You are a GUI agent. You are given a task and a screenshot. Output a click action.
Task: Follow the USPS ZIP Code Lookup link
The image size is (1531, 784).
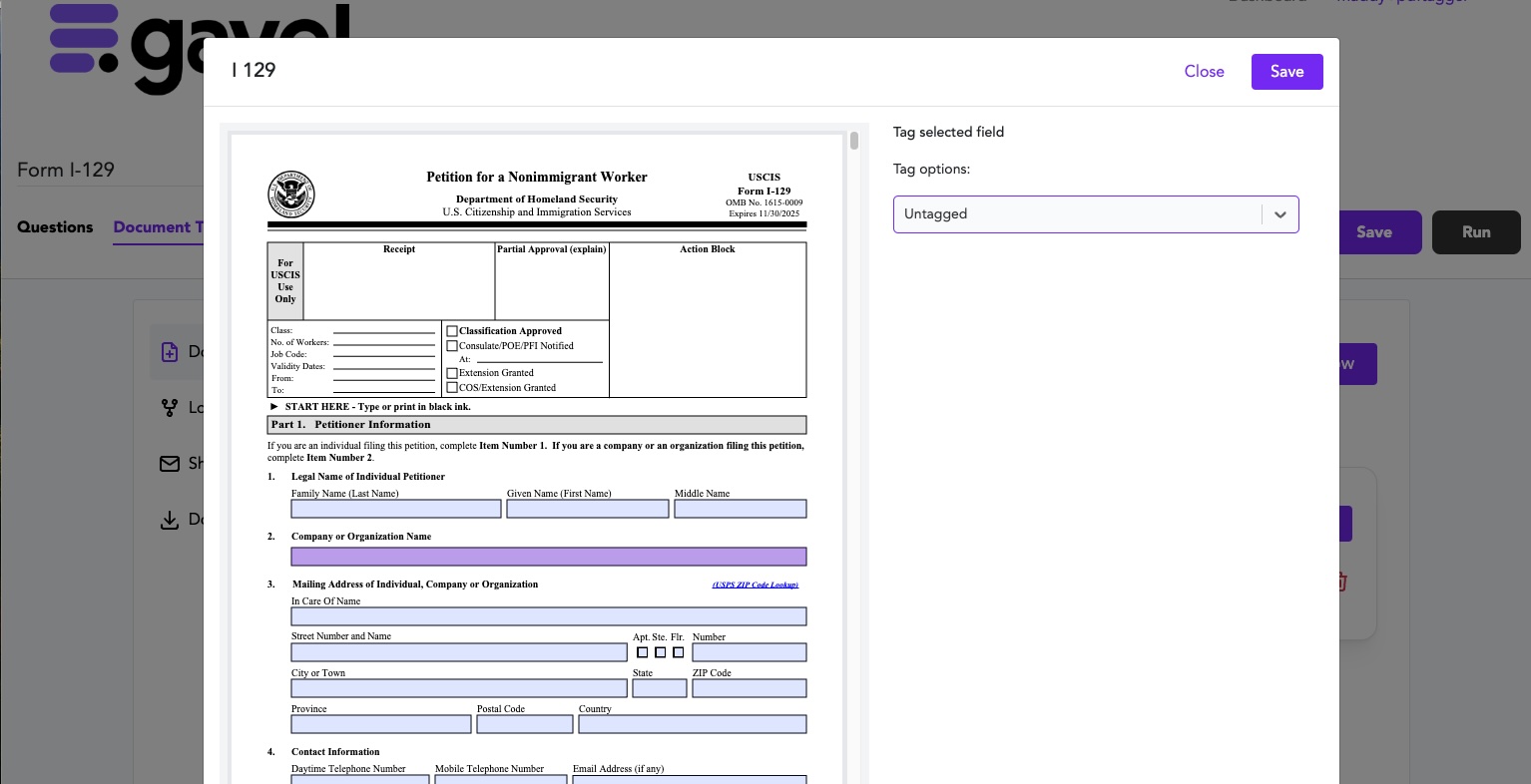pos(755,585)
